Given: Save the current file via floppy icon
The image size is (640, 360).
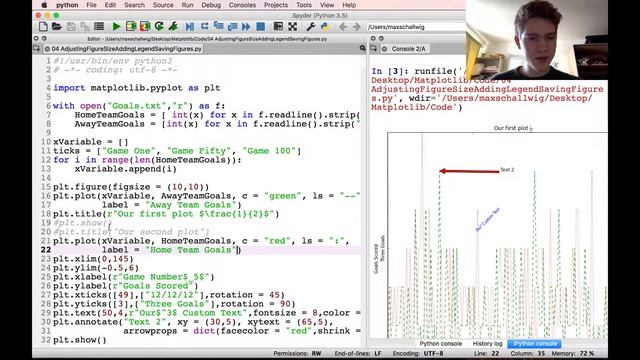Looking at the screenshot, I should pyautogui.click(x=71, y=27).
